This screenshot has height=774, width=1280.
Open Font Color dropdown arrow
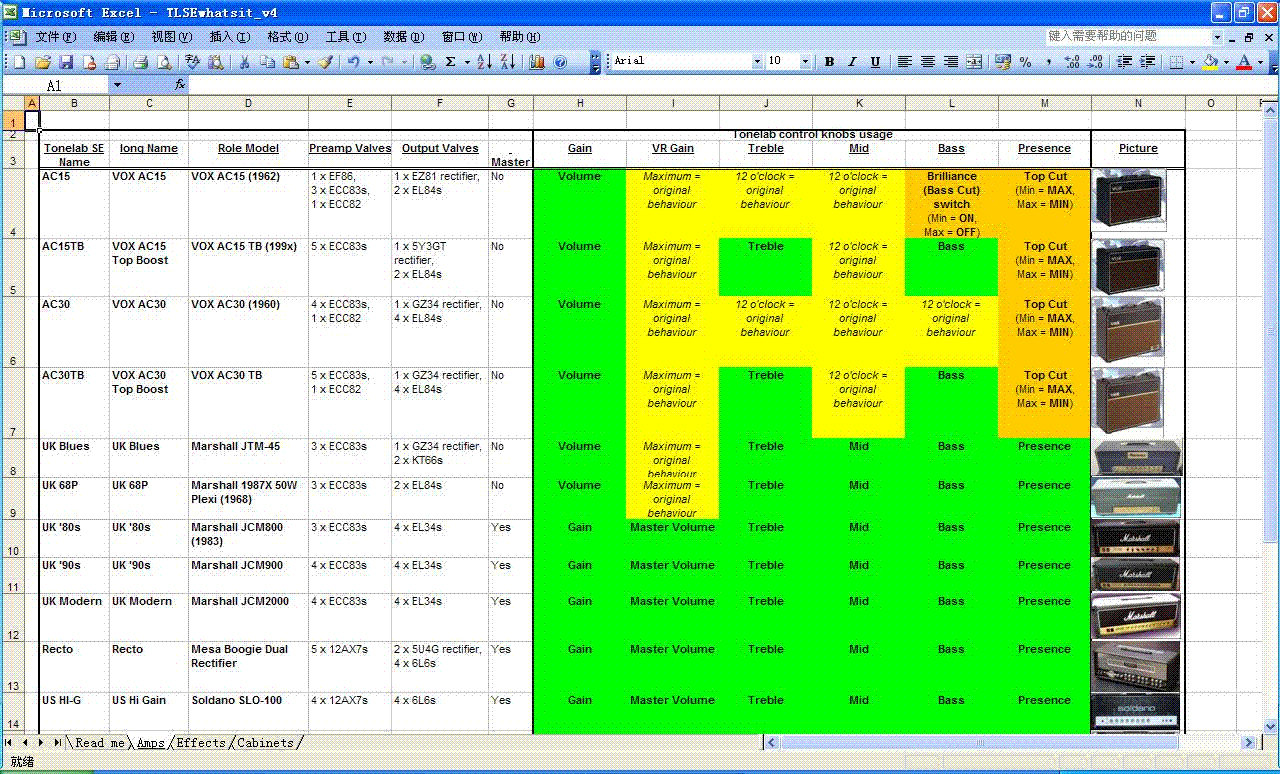1260,62
